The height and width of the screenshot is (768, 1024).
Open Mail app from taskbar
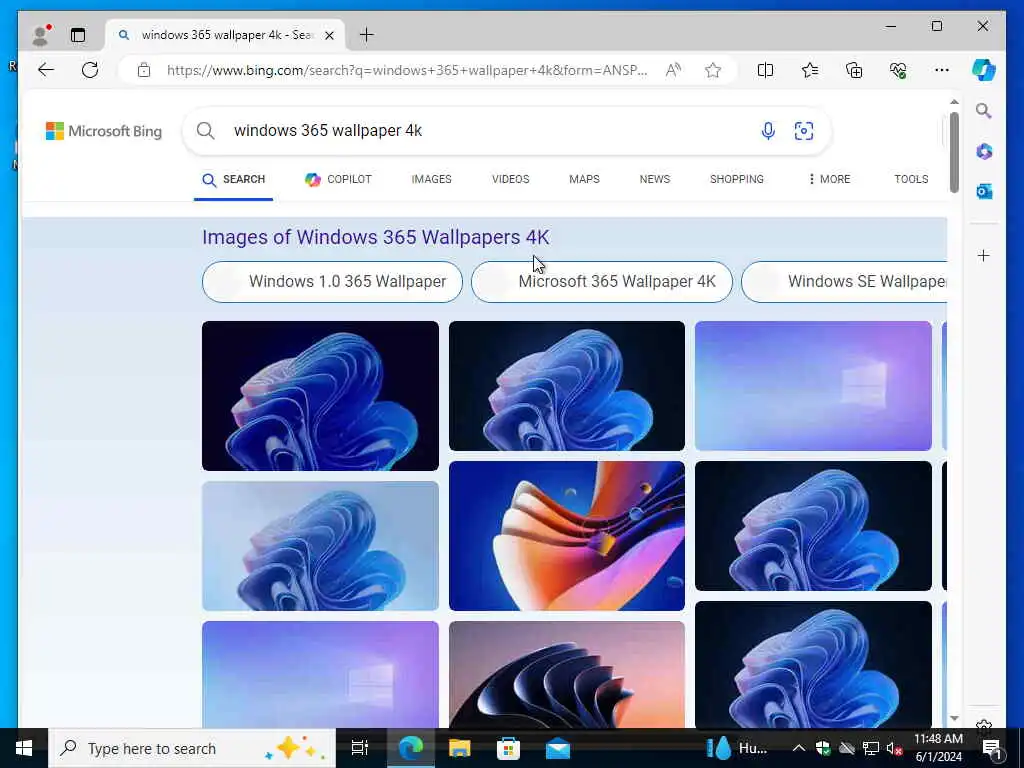(558, 748)
